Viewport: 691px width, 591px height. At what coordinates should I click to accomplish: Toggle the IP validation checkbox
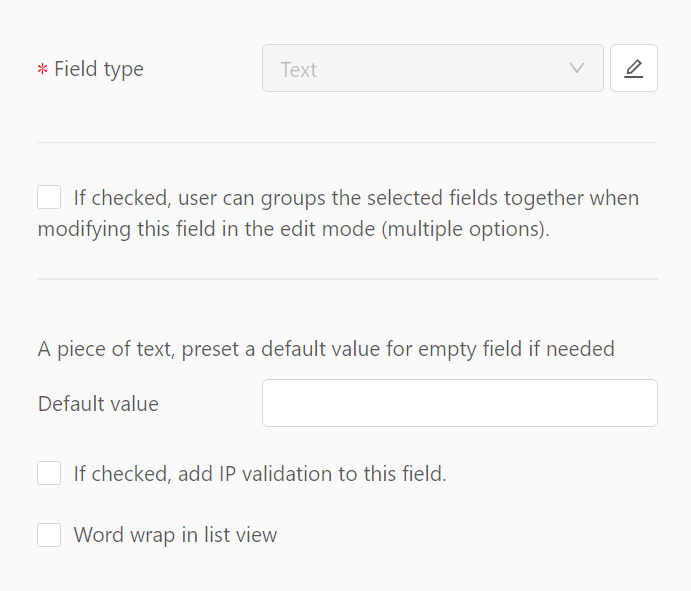(x=49, y=473)
